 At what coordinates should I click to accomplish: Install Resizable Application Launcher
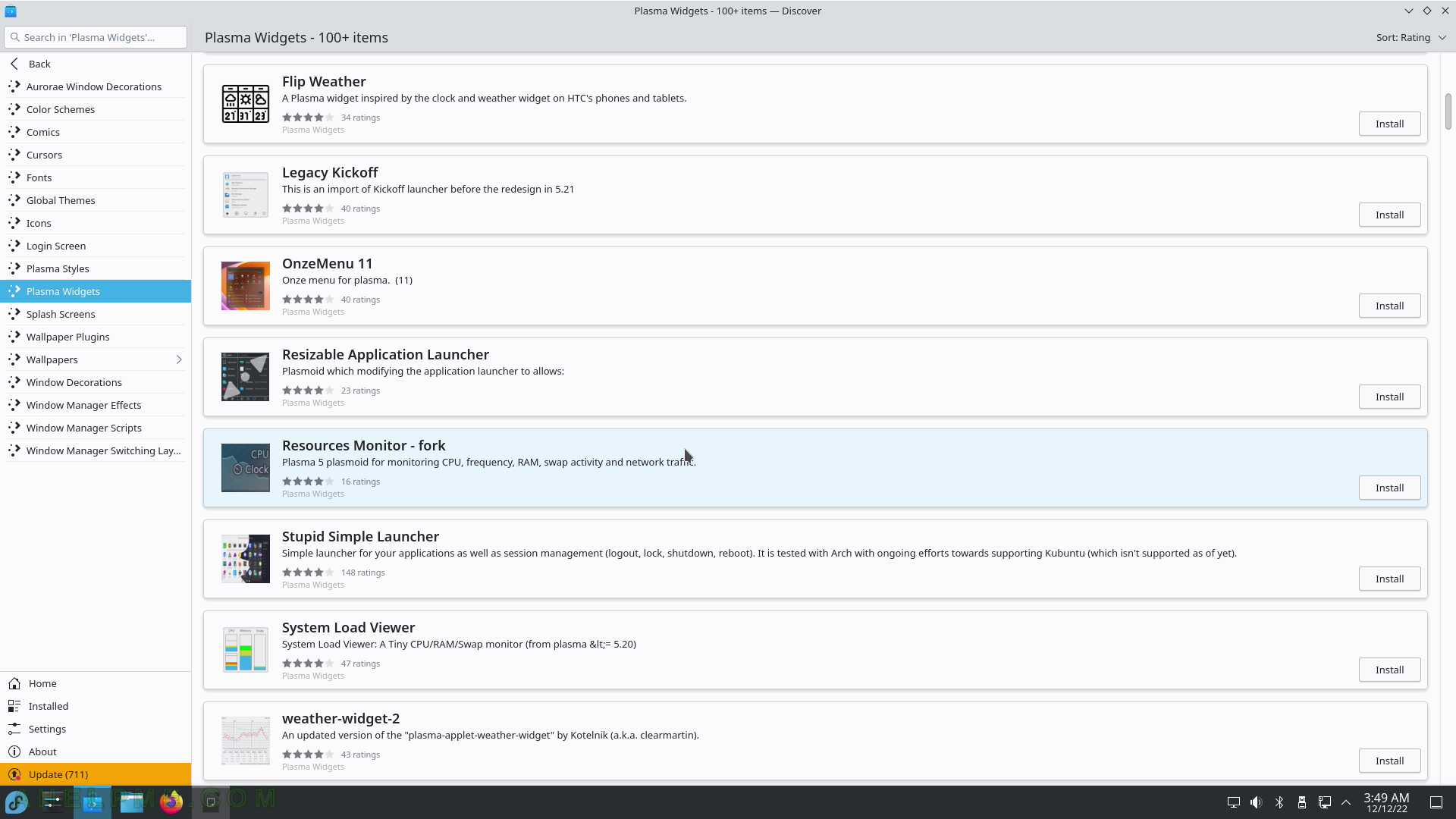click(1389, 397)
